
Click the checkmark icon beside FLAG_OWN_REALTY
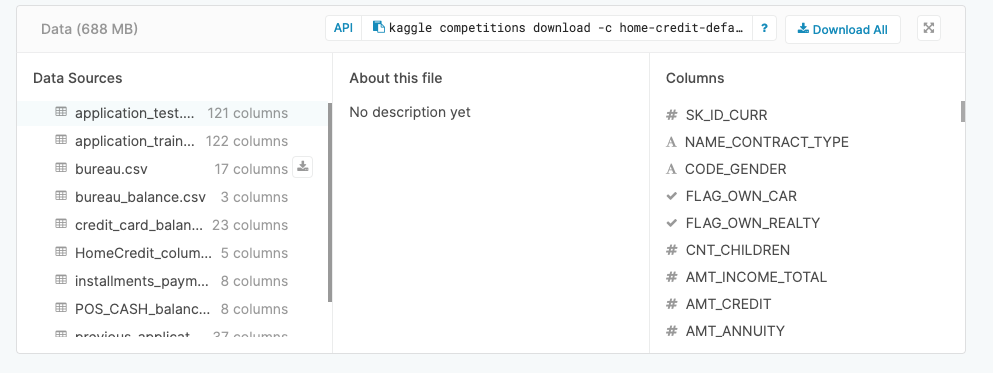point(672,223)
